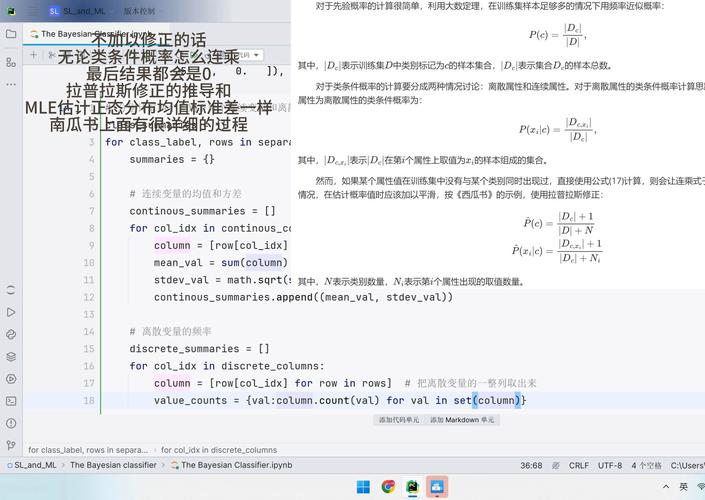Click the PyCharm logo in title bar
This screenshot has width=705, height=500.
coord(11,11)
